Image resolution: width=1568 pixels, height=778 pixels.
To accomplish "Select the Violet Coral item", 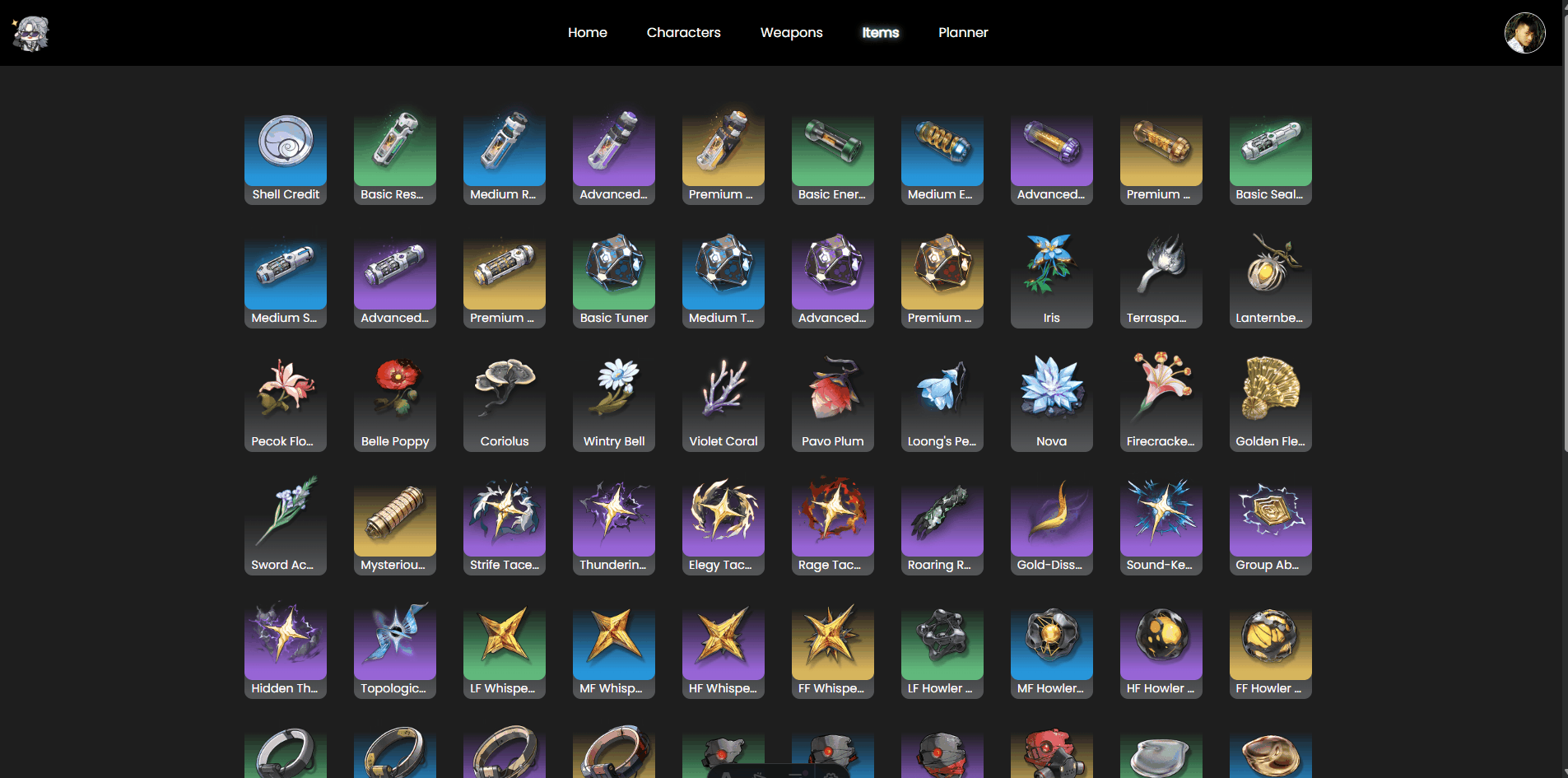I will tap(724, 403).
